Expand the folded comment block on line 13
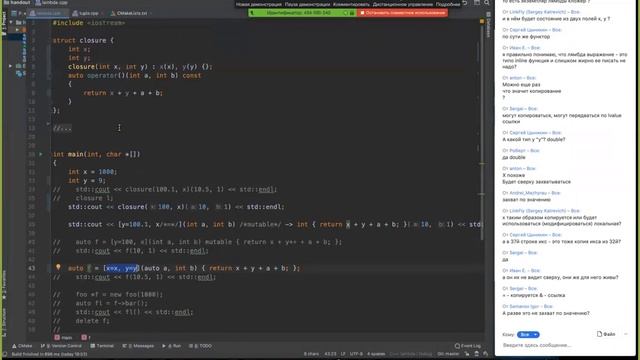The width and height of the screenshot is (640, 360). [48, 124]
